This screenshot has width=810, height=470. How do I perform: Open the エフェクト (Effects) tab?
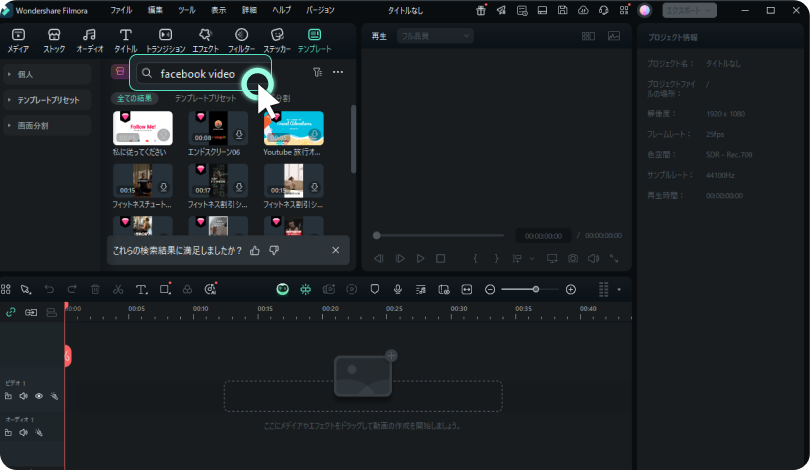206,40
